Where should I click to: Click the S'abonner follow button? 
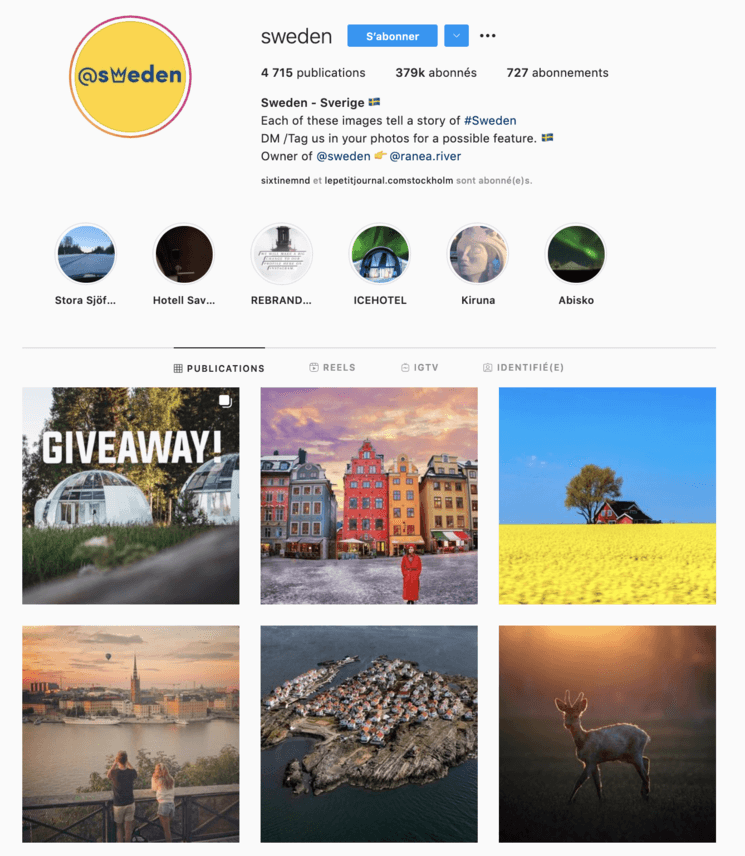(392, 35)
